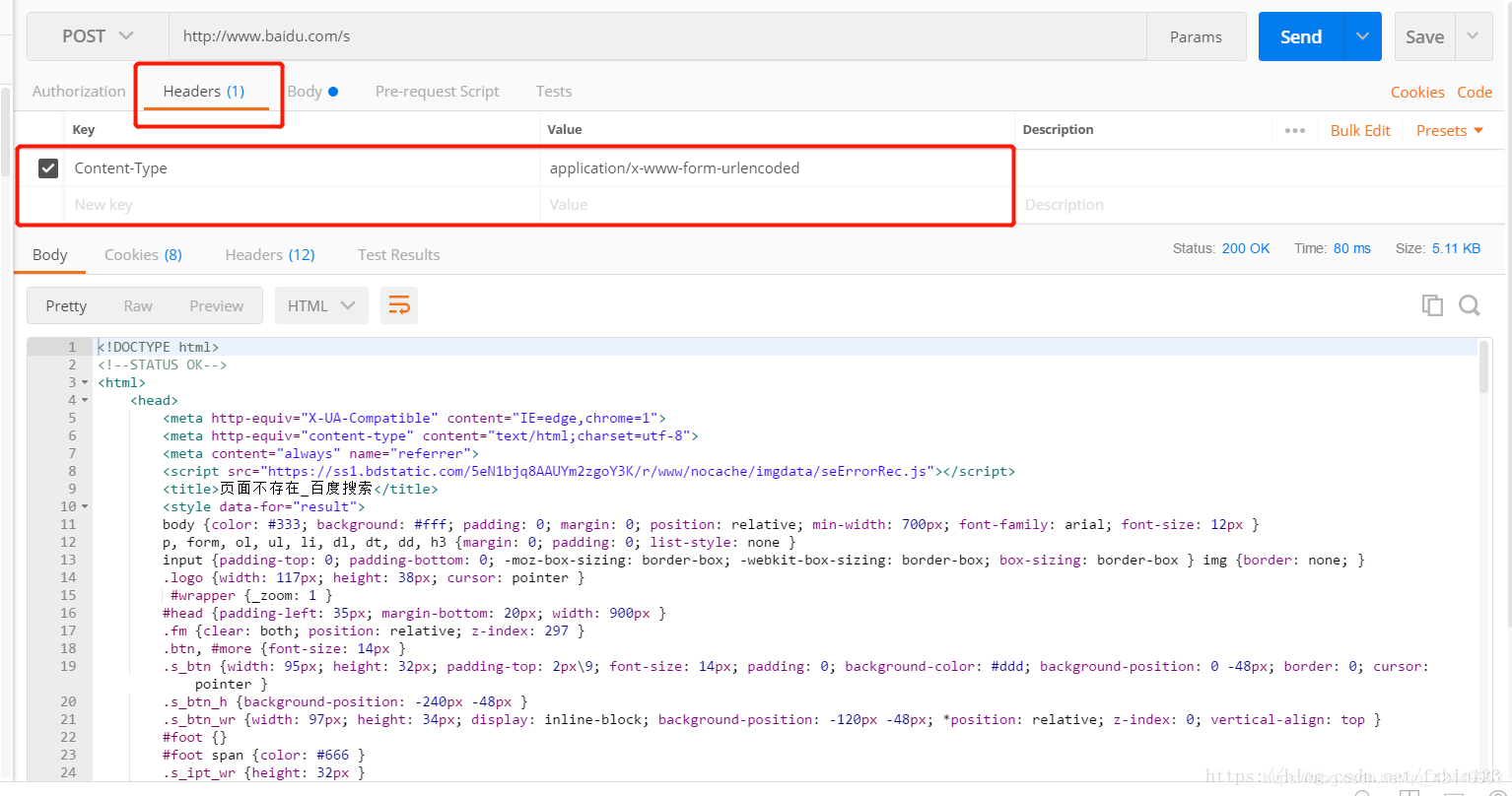Screen dimensions: 1512x796
Task: Click the Time 80 ms value
Action: (1351, 248)
